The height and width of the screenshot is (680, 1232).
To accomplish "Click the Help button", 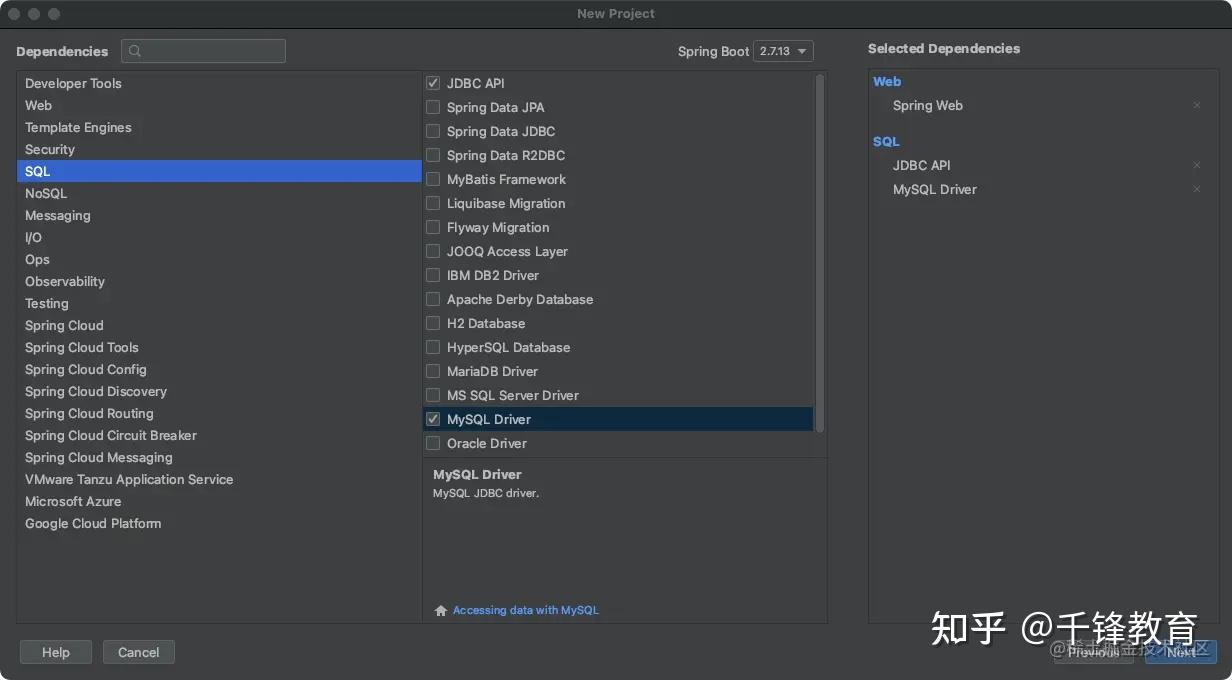I will pyautogui.click(x=56, y=653).
